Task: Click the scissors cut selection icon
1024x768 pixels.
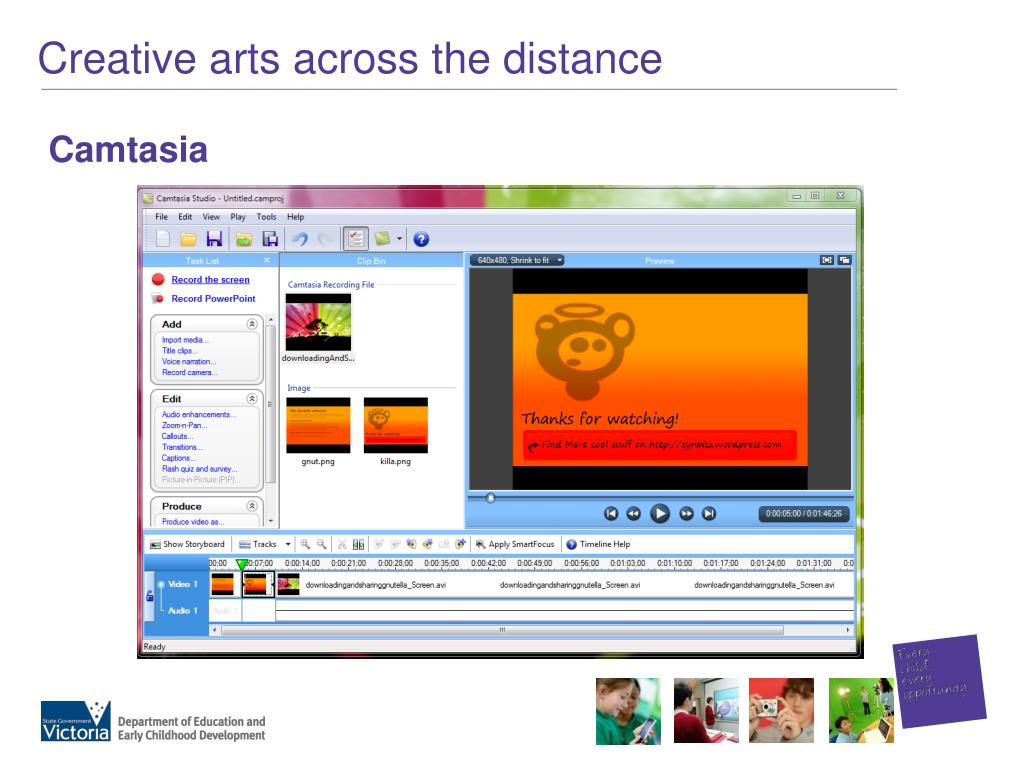Action: (x=342, y=544)
